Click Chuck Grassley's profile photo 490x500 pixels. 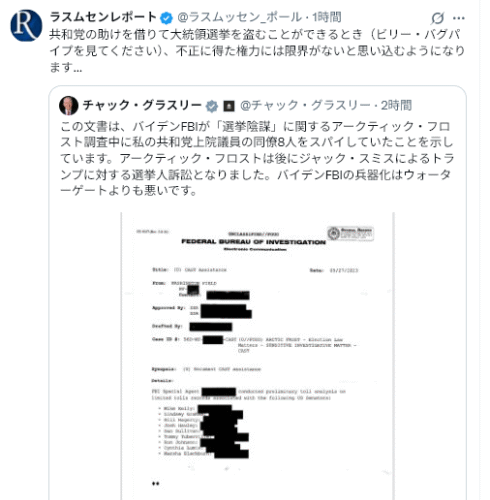pos(69,106)
